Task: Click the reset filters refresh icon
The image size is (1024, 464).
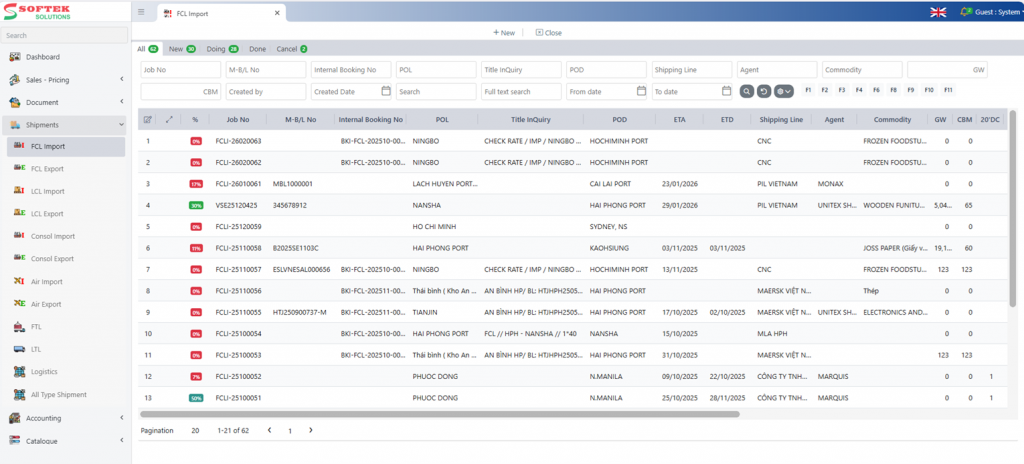Action: tap(765, 91)
